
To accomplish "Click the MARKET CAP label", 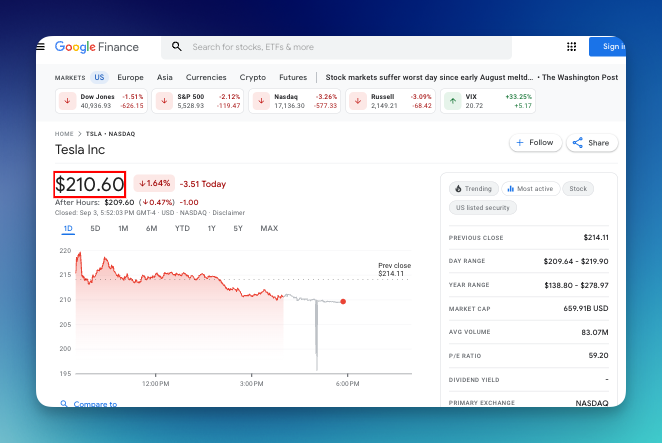I will [469, 309].
